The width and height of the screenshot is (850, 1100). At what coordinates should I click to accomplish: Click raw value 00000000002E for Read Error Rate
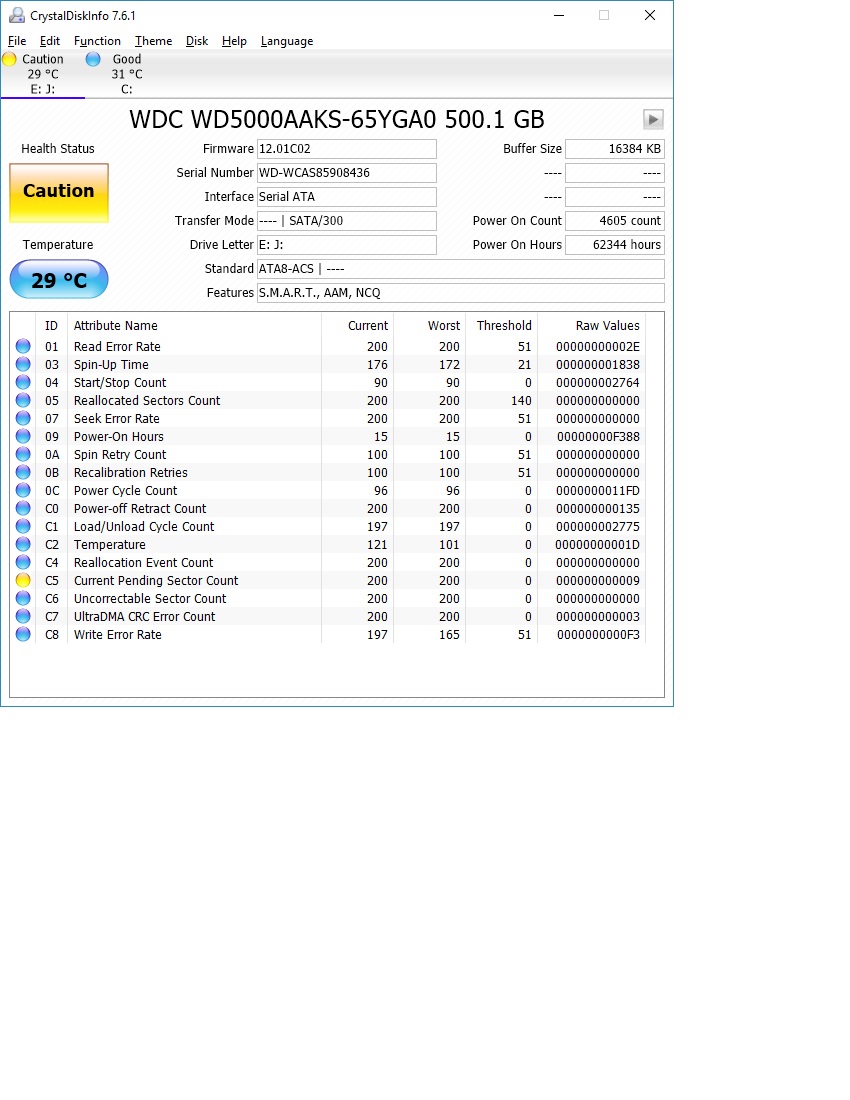pyautogui.click(x=598, y=347)
